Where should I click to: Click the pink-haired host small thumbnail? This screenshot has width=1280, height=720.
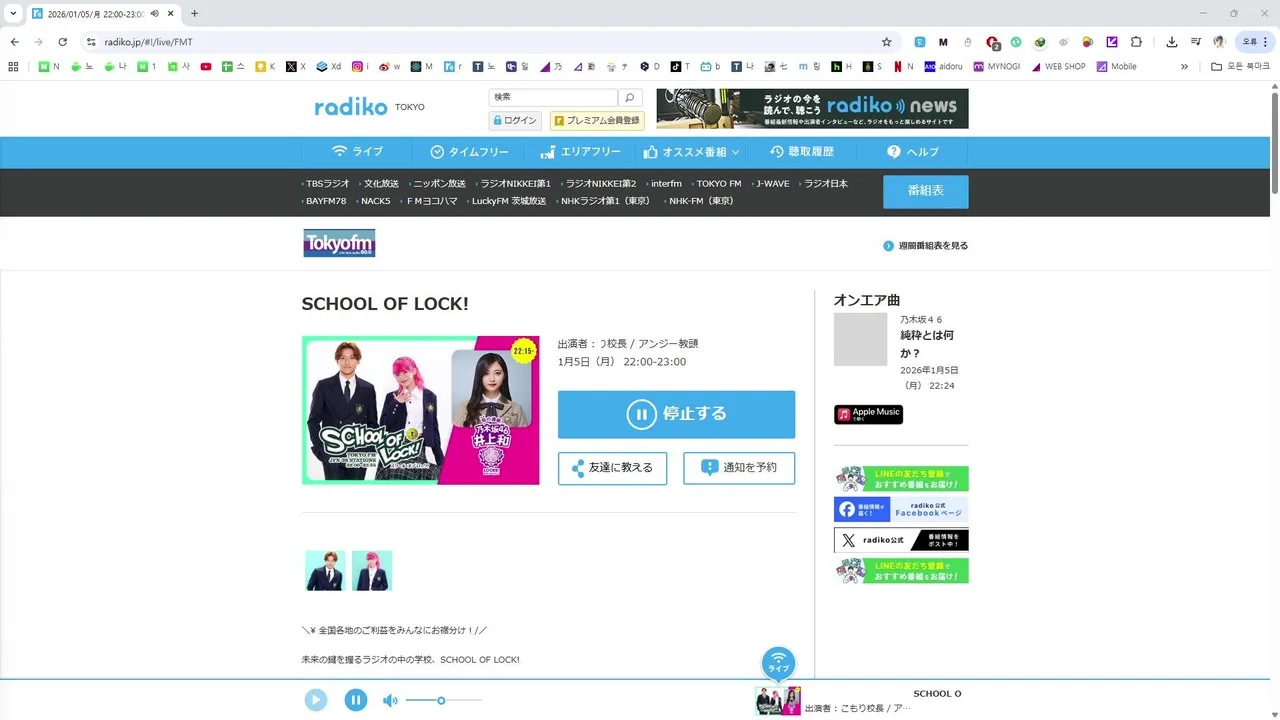(372, 570)
